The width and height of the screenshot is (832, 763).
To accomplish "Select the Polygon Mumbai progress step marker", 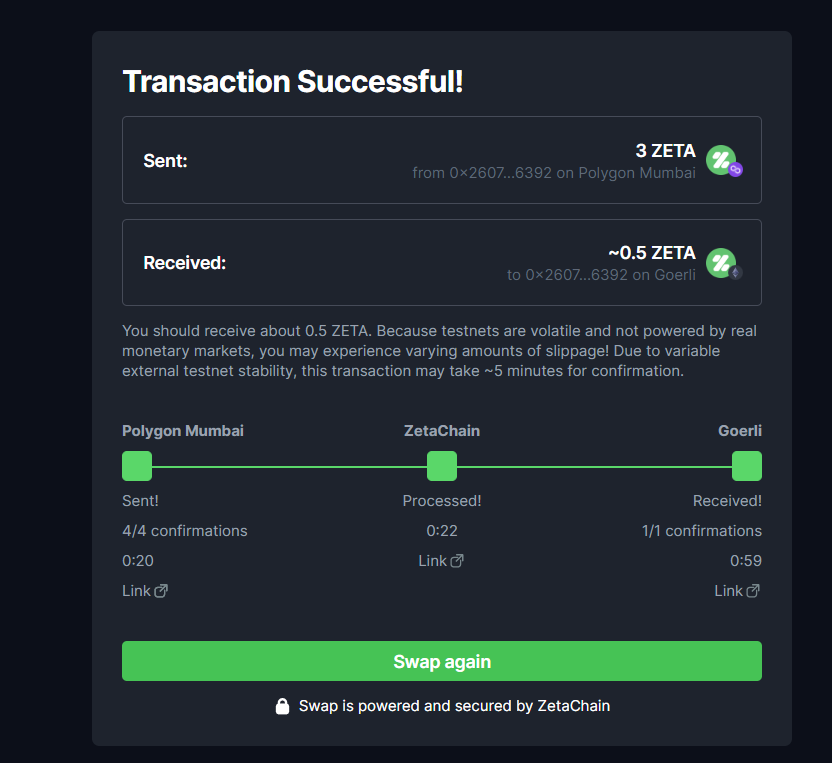I will click(x=137, y=466).
